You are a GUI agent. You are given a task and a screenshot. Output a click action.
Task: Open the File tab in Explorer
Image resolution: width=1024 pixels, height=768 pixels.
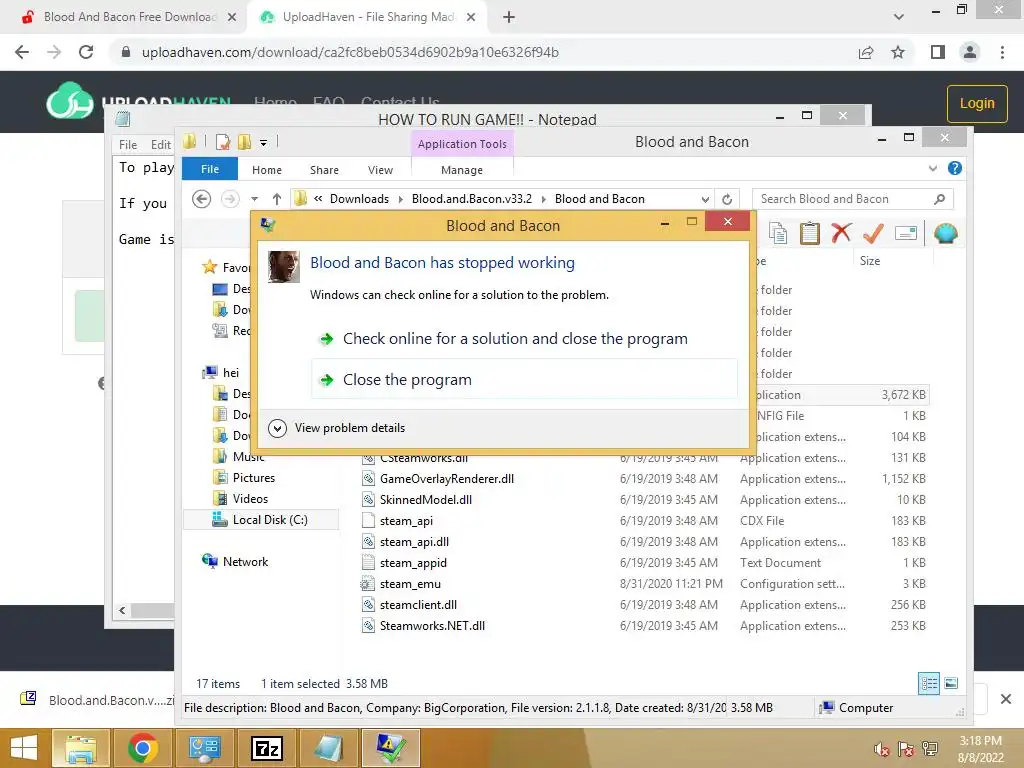coord(210,169)
